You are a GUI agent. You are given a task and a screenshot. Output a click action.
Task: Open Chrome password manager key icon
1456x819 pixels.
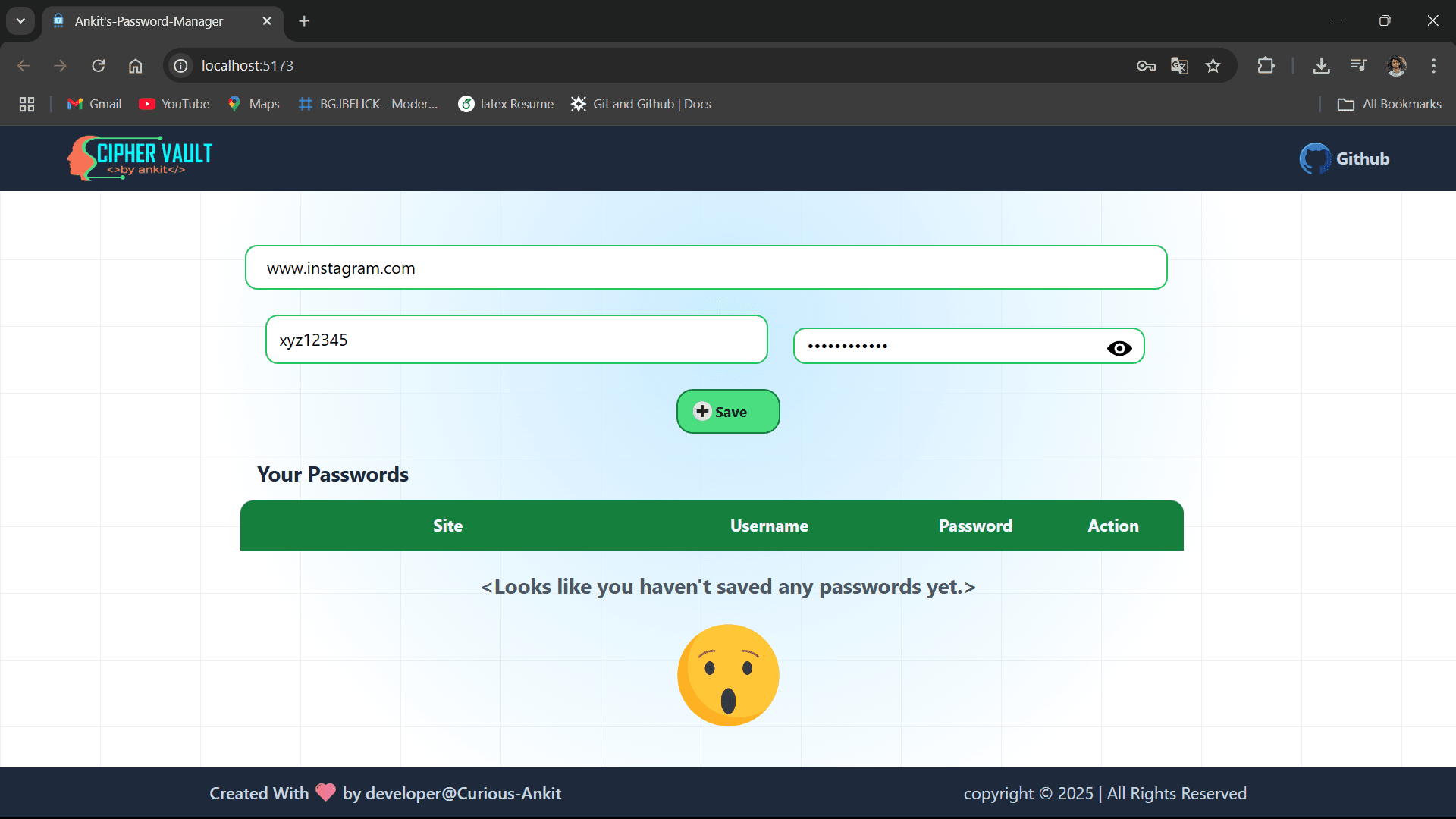tap(1146, 66)
